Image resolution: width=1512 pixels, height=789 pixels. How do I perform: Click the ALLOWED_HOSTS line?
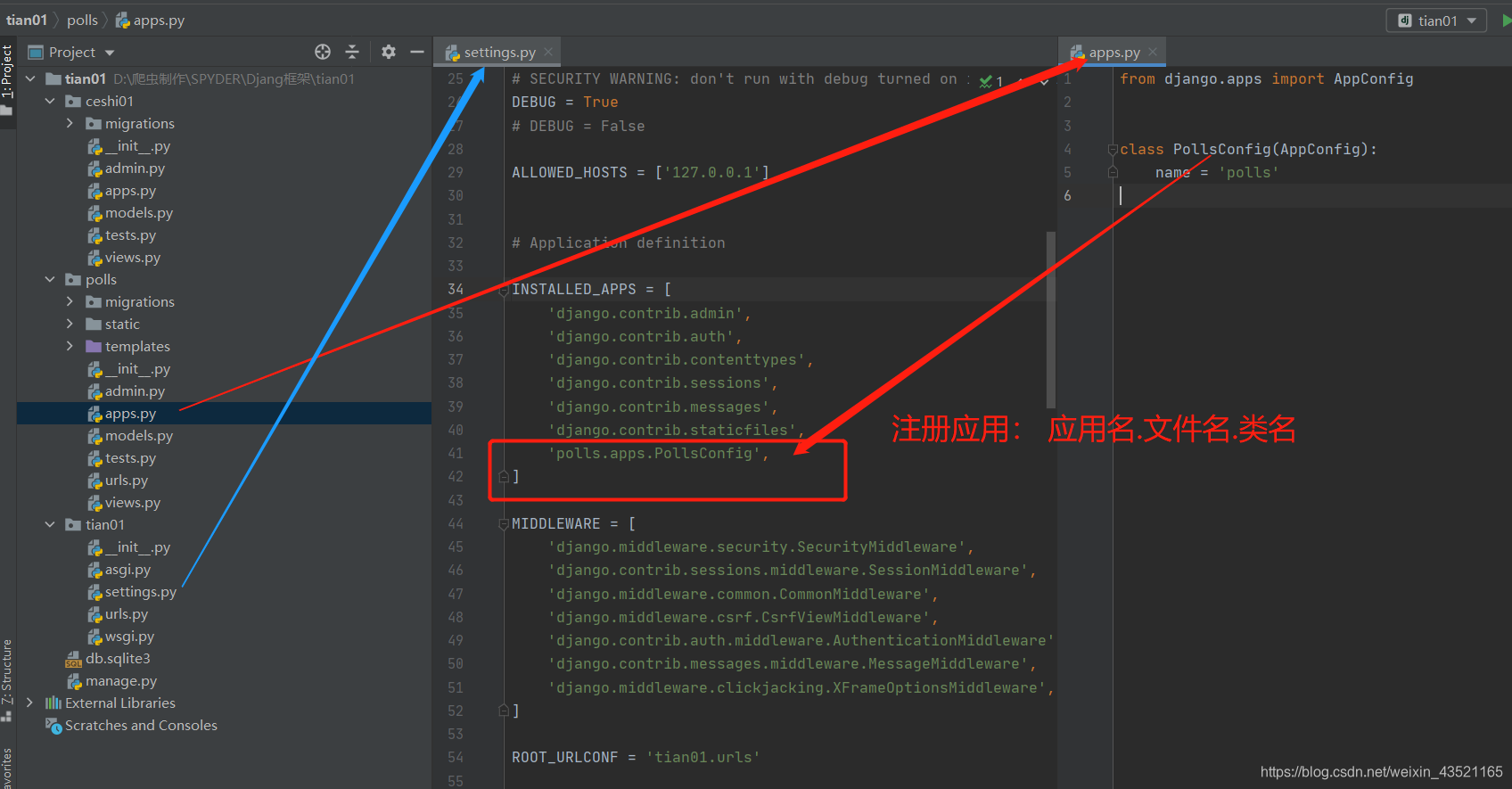pyautogui.click(x=640, y=173)
